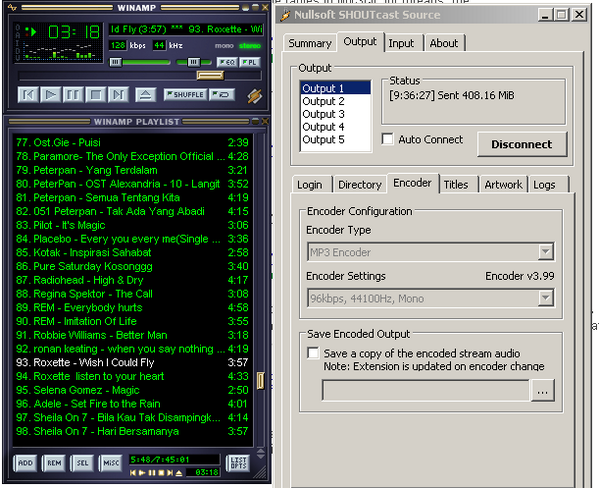Click the playlist mini play control
The image size is (599, 488).
click(142, 473)
